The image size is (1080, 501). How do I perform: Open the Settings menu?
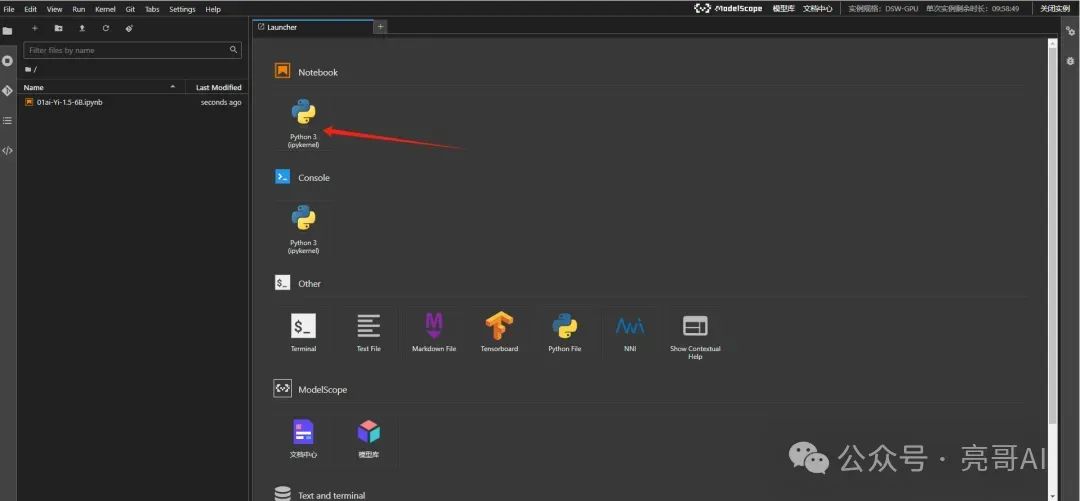[x=183, y=9]
